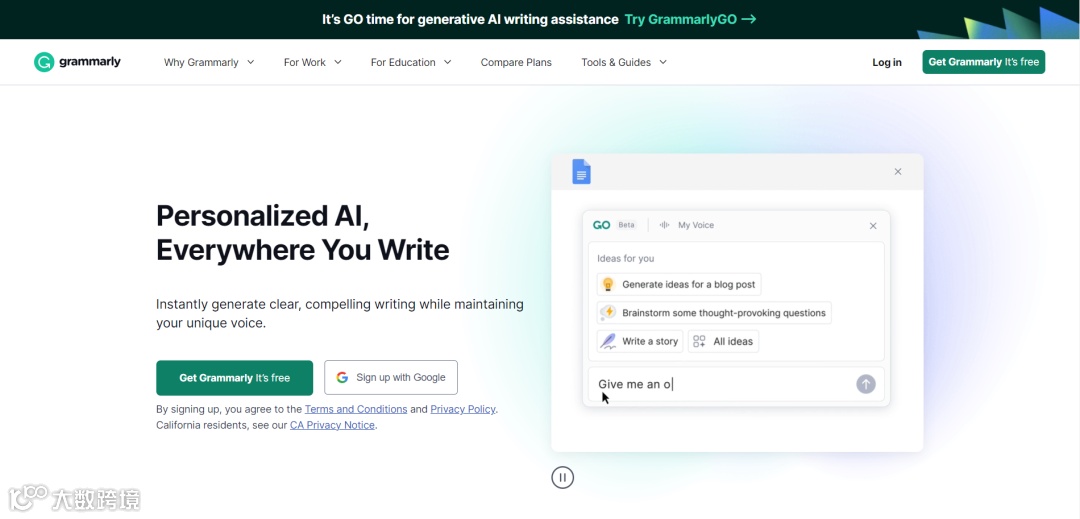The width and height of the screenshot is (1080, 519).
Task: Expand the Why Grammarly menu
Action: pyautogui.click(x=209, y=62)
